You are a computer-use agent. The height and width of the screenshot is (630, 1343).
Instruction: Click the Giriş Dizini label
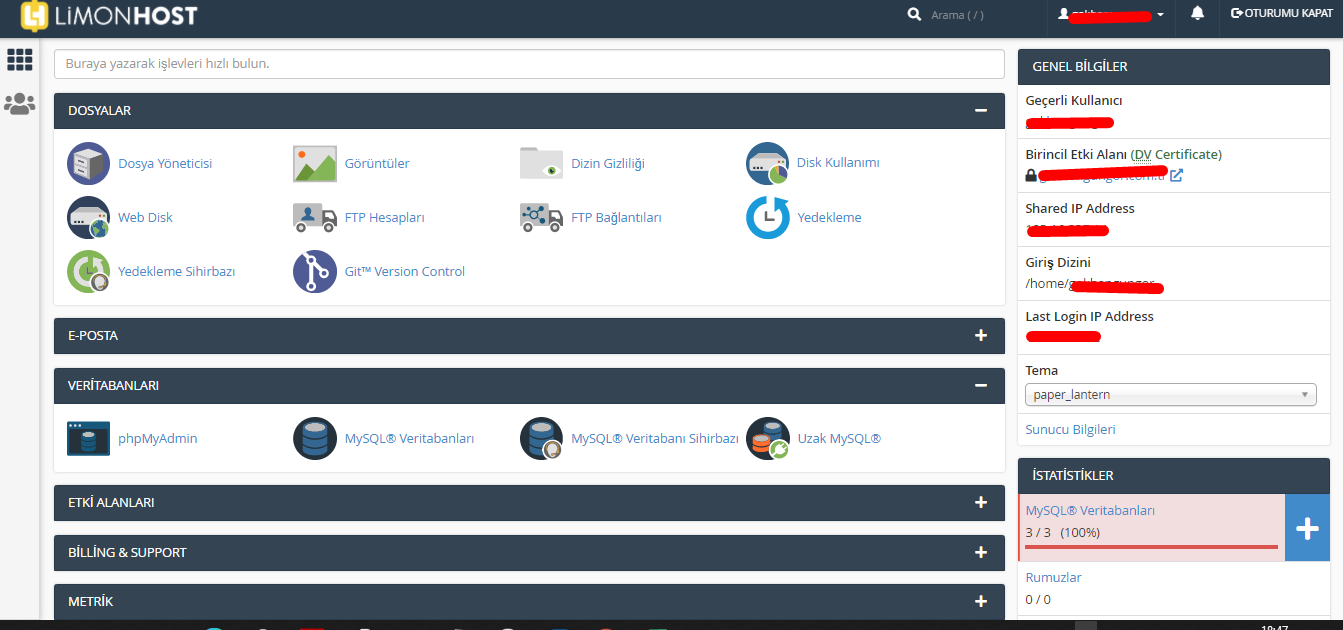(x=1058, y=262)
